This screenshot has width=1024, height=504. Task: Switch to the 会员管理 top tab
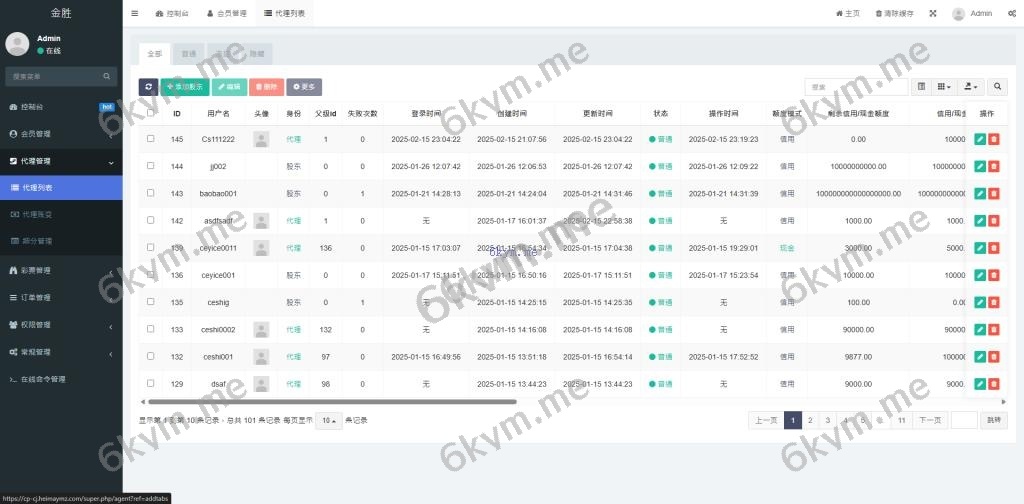coord(227,13)
